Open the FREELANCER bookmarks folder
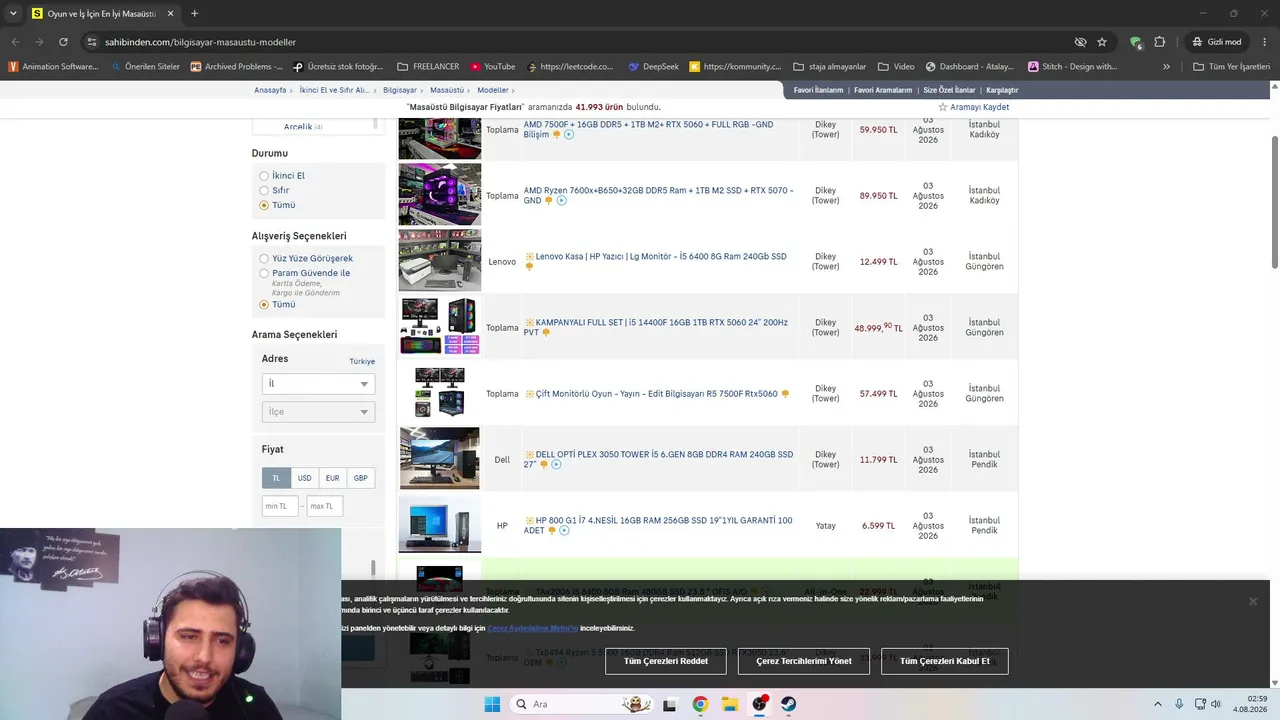Viewport: 1280px width, 720px height. pos(428,67)
